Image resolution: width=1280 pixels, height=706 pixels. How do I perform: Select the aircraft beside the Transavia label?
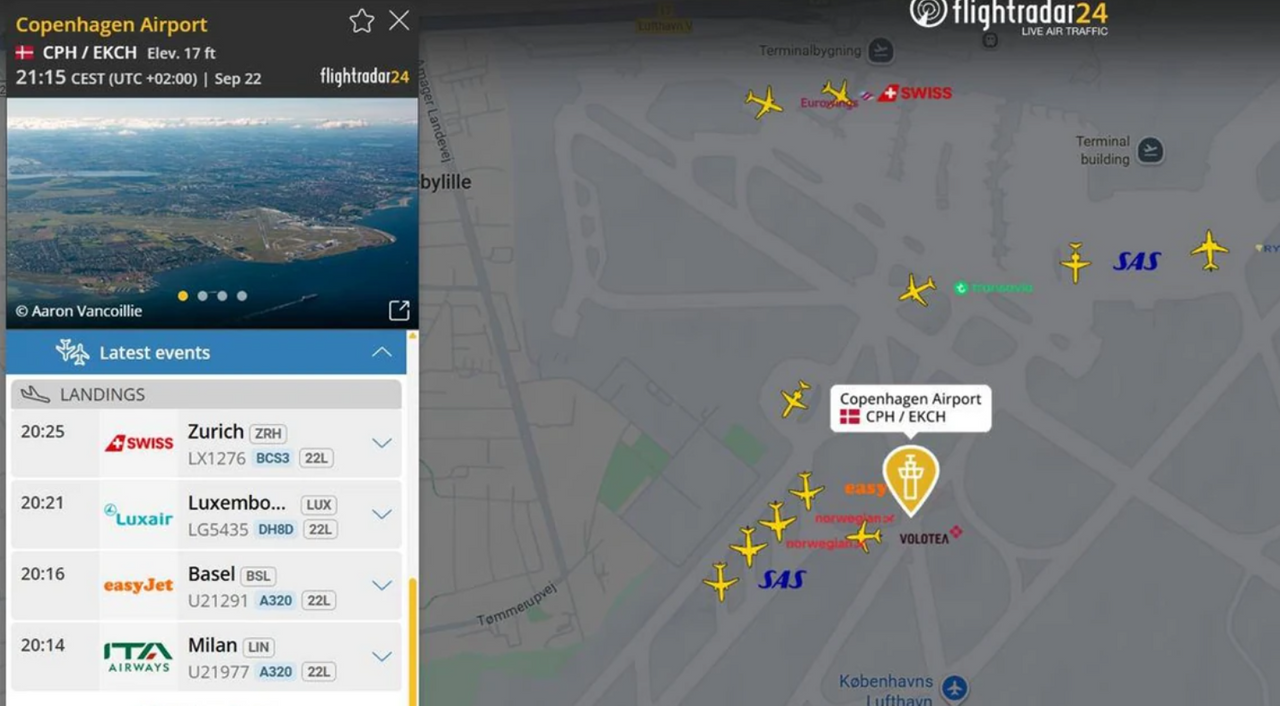coord(916,290)
